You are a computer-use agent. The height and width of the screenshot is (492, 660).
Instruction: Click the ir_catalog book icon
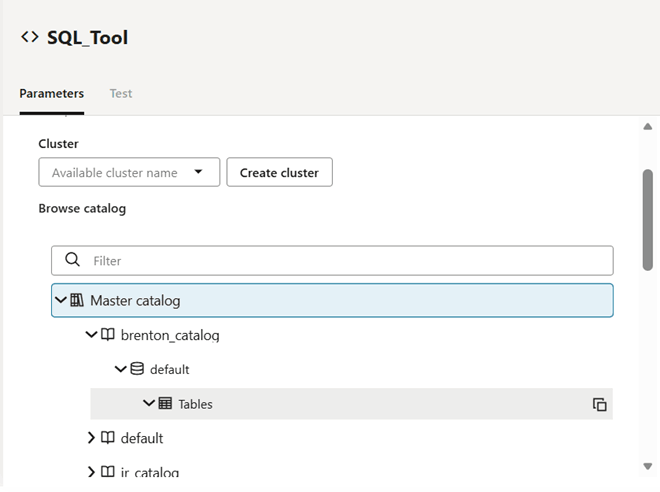[108, 471]
